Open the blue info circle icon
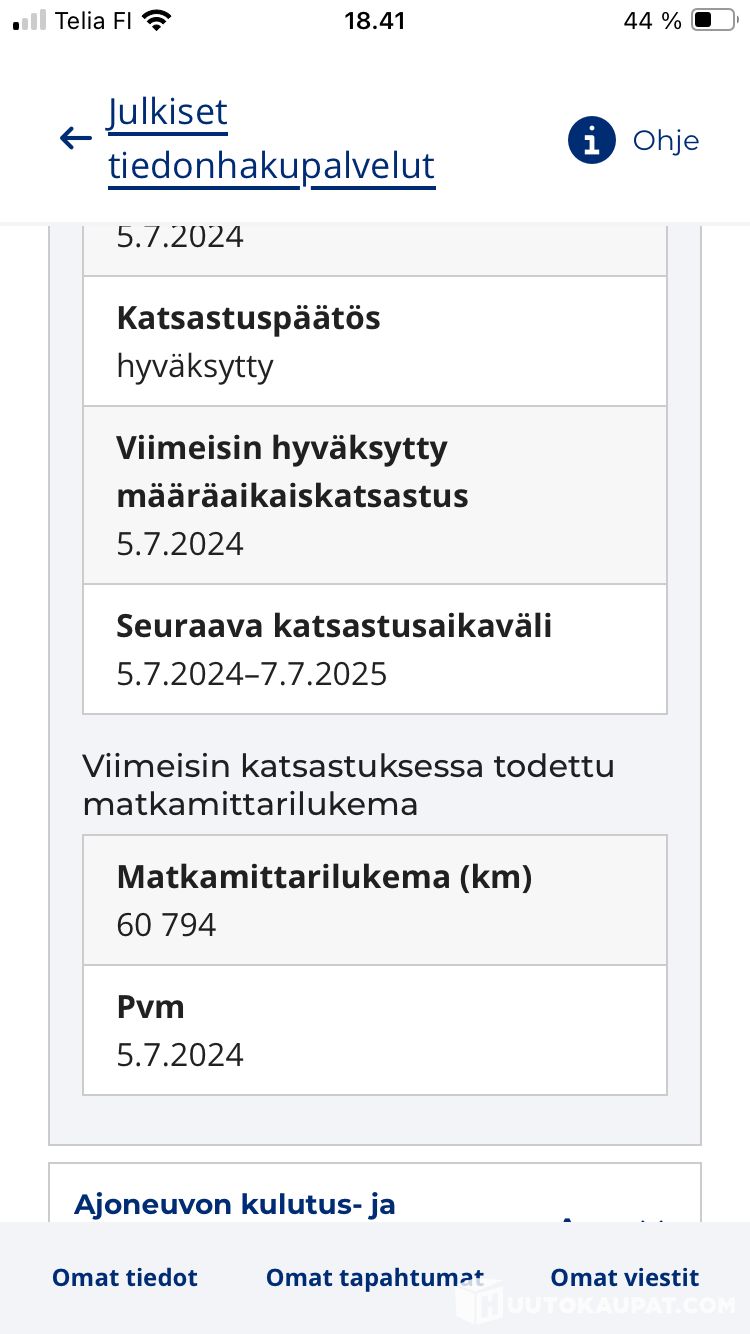Image resolution: width=750 pixels, height=1334 pixels. [x=591, y=140]
